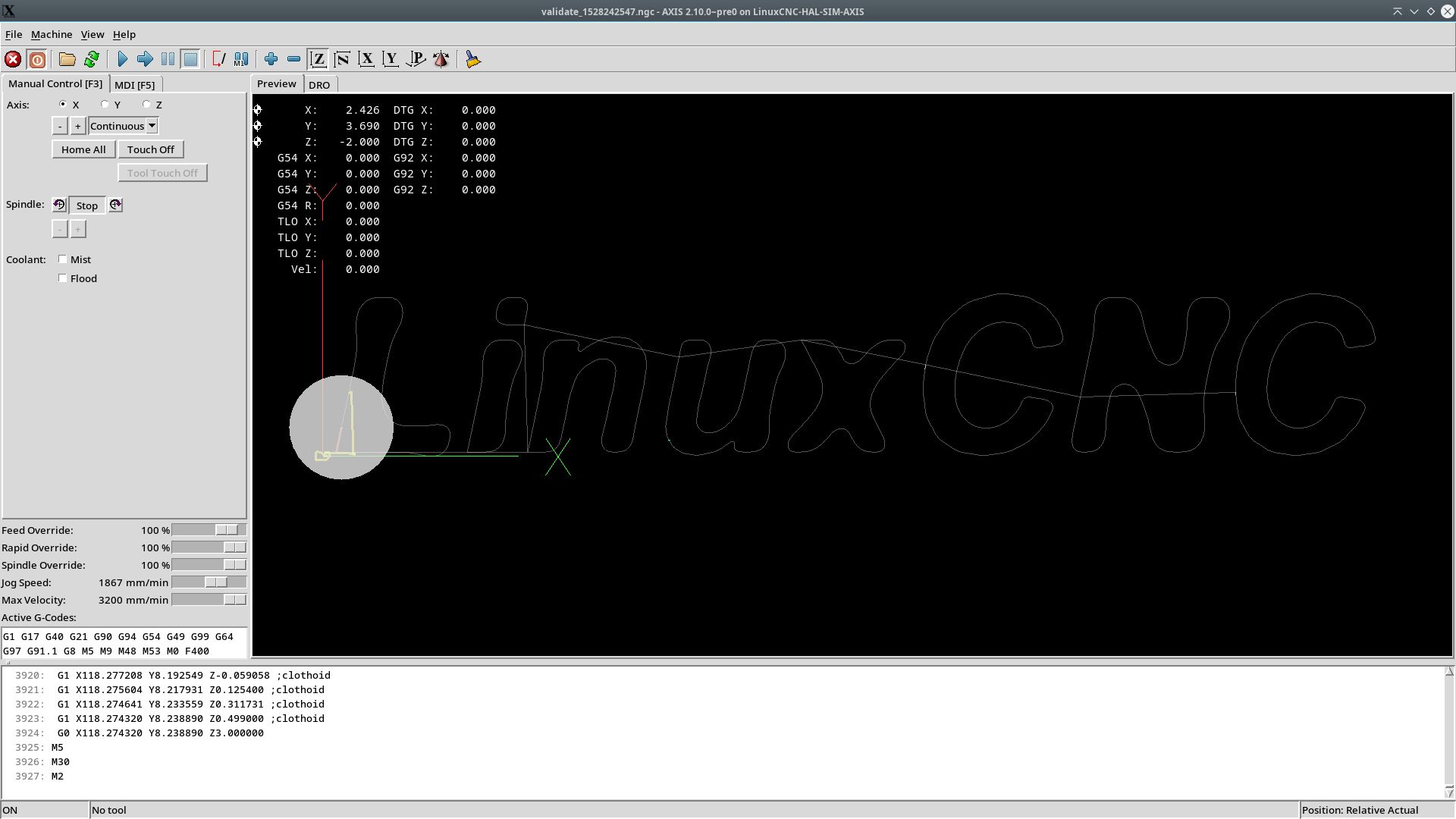Click Tool Touch Off button

click(x=162, y=173)
